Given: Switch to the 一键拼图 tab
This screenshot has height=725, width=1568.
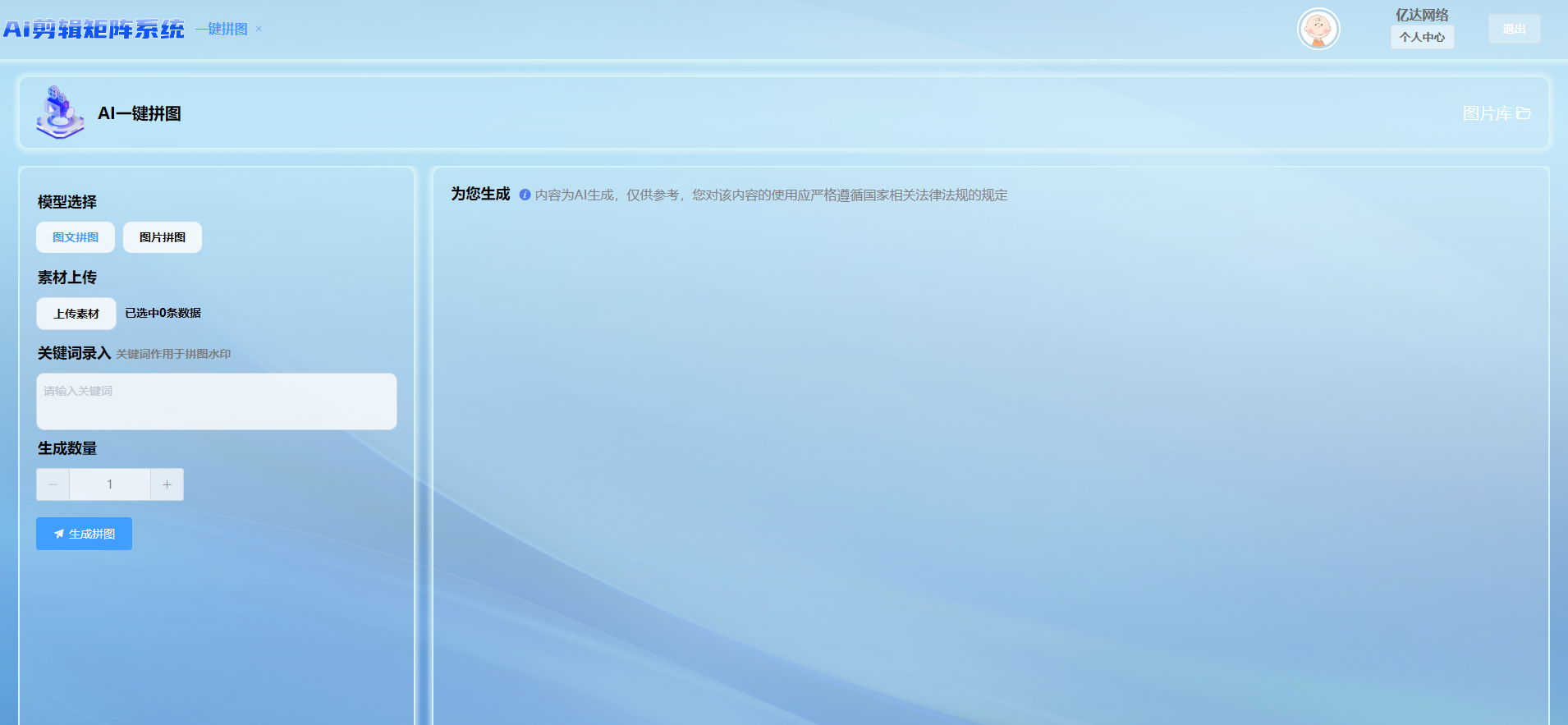Looking at the screenshot, I should point(222,29).
